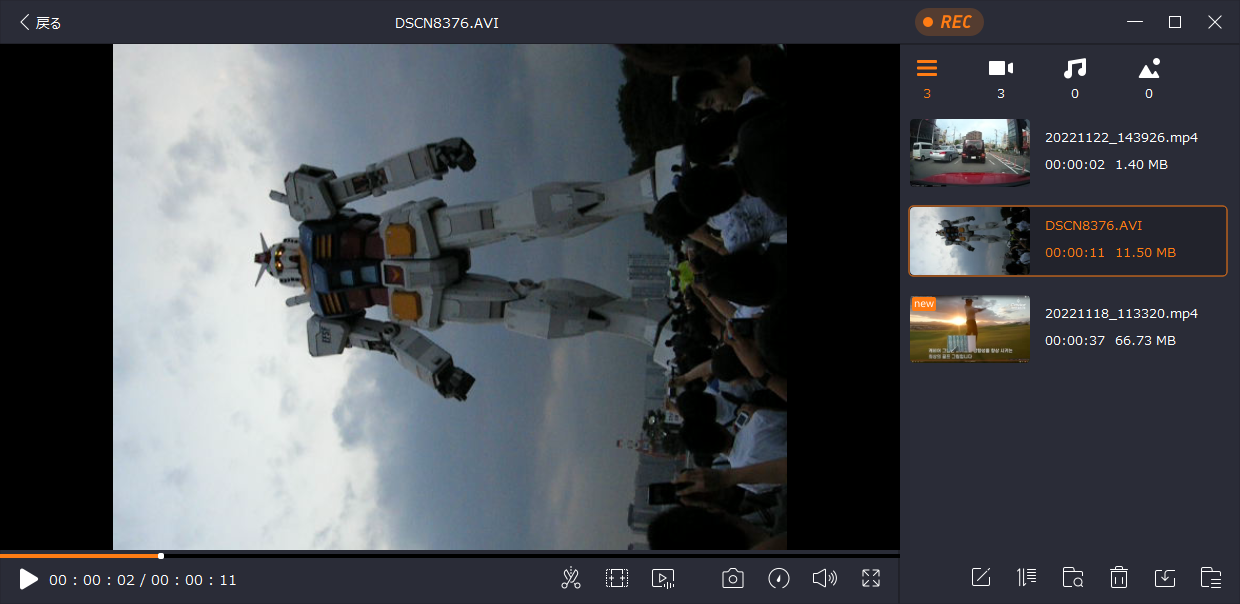This screenshot has width=1240, height=604.
Task: Switch to the images tab
Action: (x=1149, y=77)
